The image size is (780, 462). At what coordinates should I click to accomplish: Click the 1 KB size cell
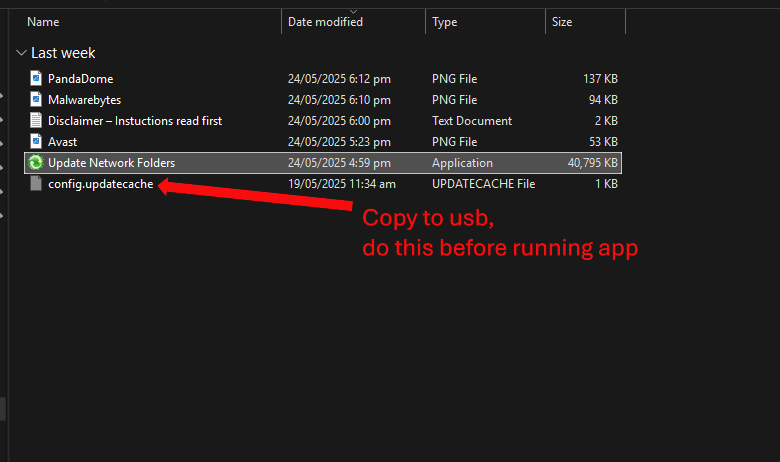606,184
